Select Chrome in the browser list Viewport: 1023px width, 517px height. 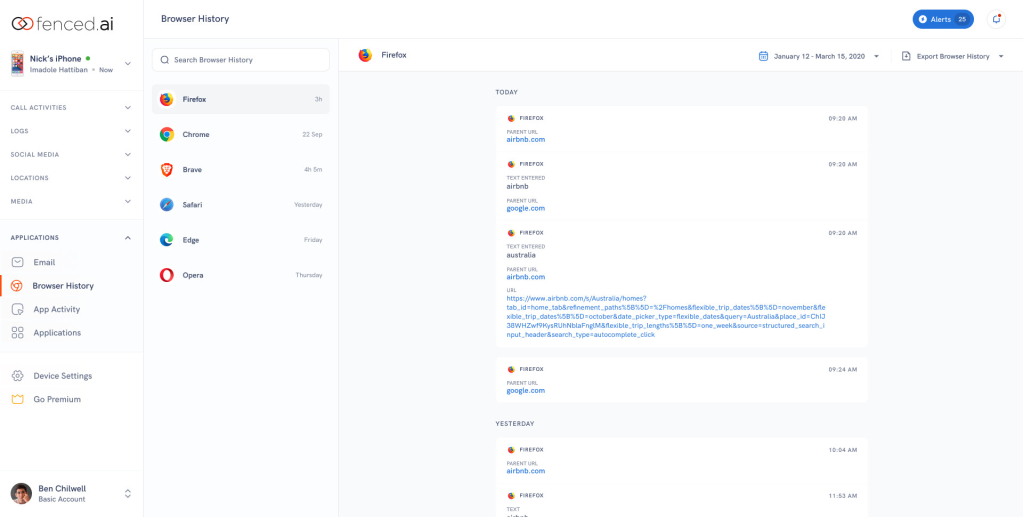point(241,134)
